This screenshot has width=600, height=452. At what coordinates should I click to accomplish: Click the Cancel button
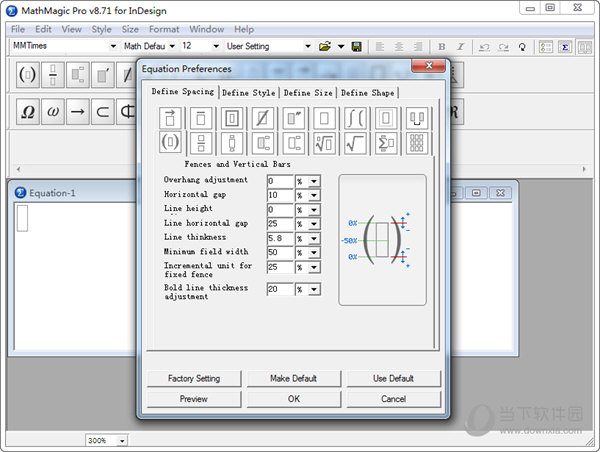(393, 399)
